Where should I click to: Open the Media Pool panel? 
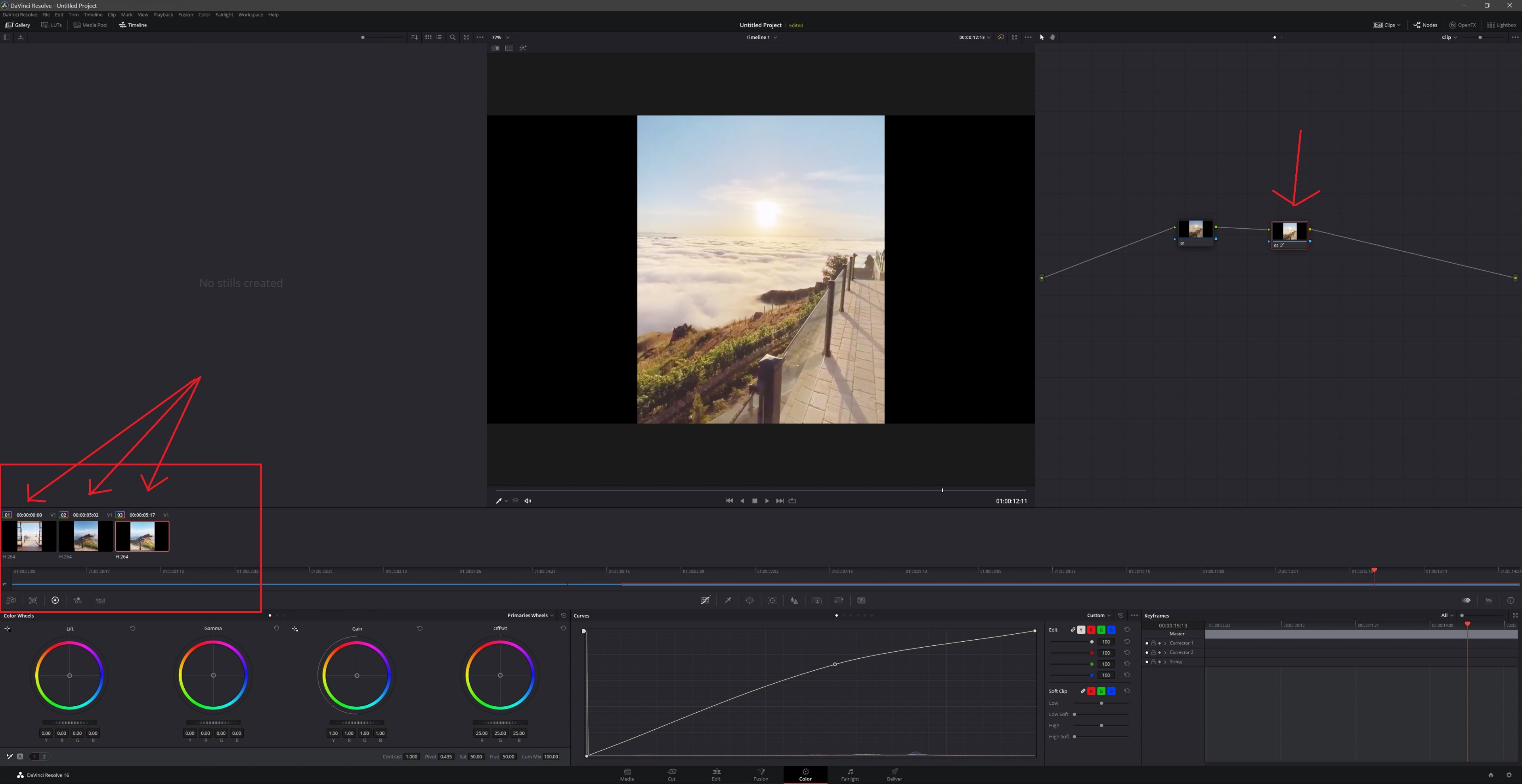pos(90,25)
